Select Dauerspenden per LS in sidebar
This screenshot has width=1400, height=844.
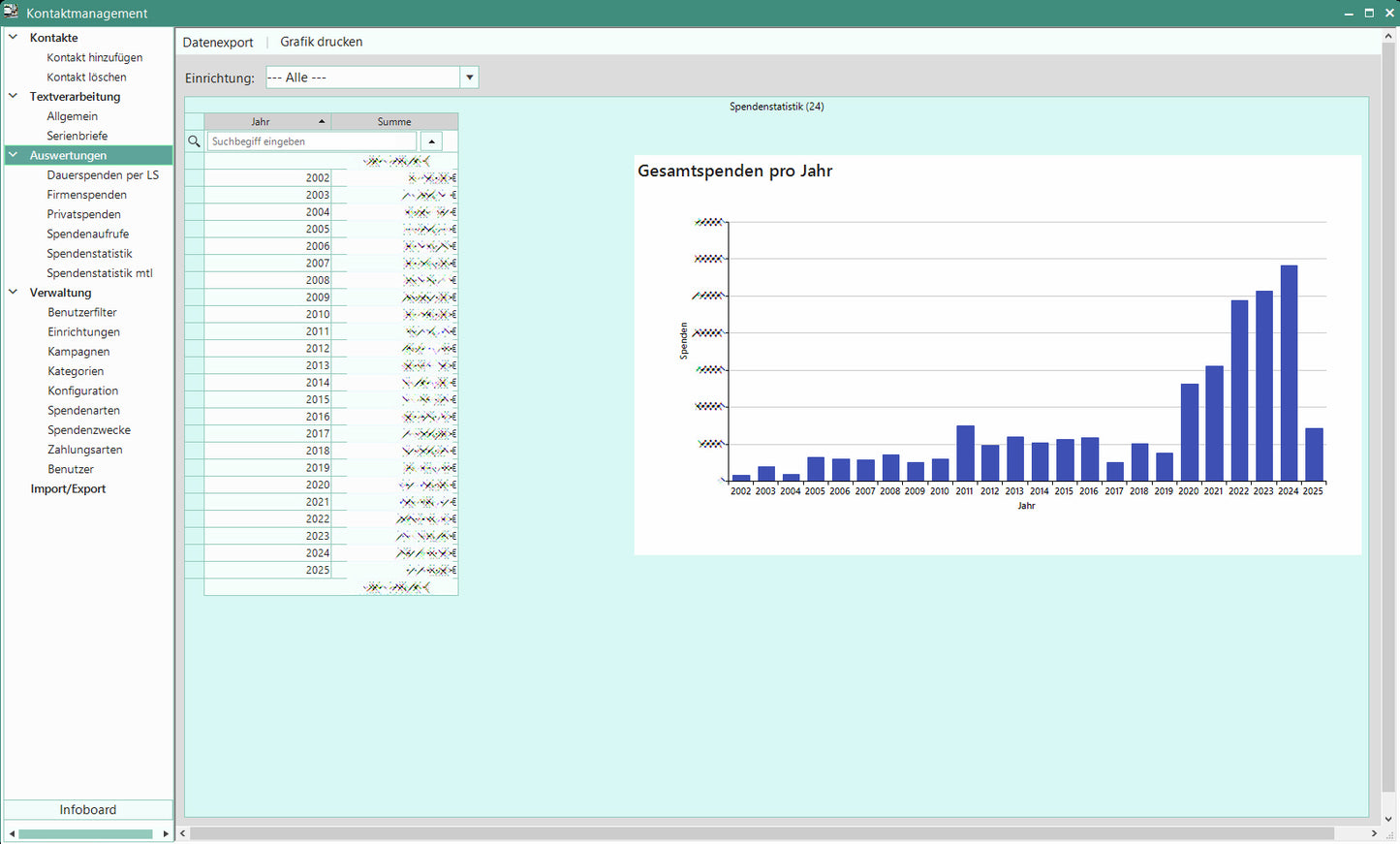point(102,175)
